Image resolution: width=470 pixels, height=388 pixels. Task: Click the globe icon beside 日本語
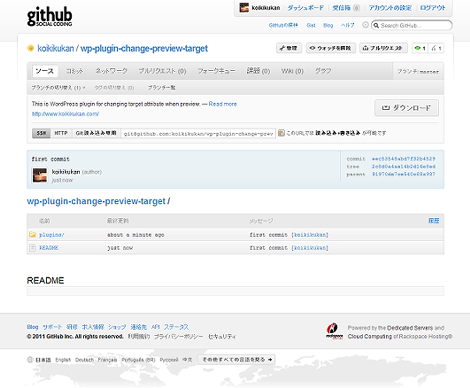coord(30,360)
